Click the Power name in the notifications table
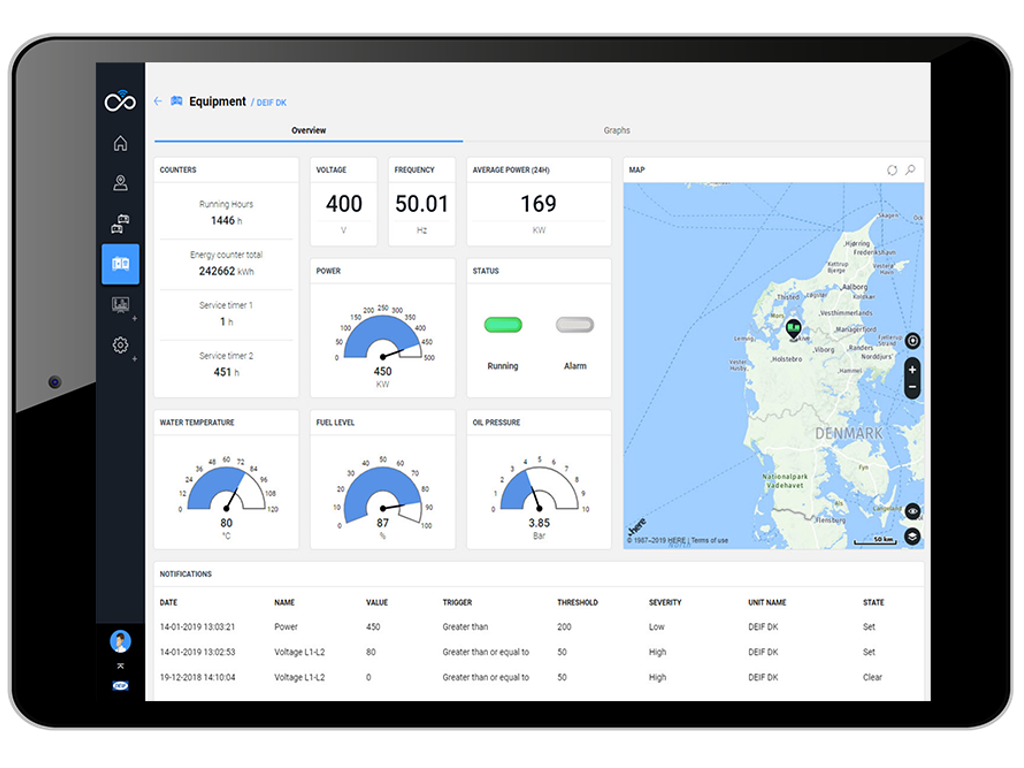The image size is (1024, 768). [285, 627]
